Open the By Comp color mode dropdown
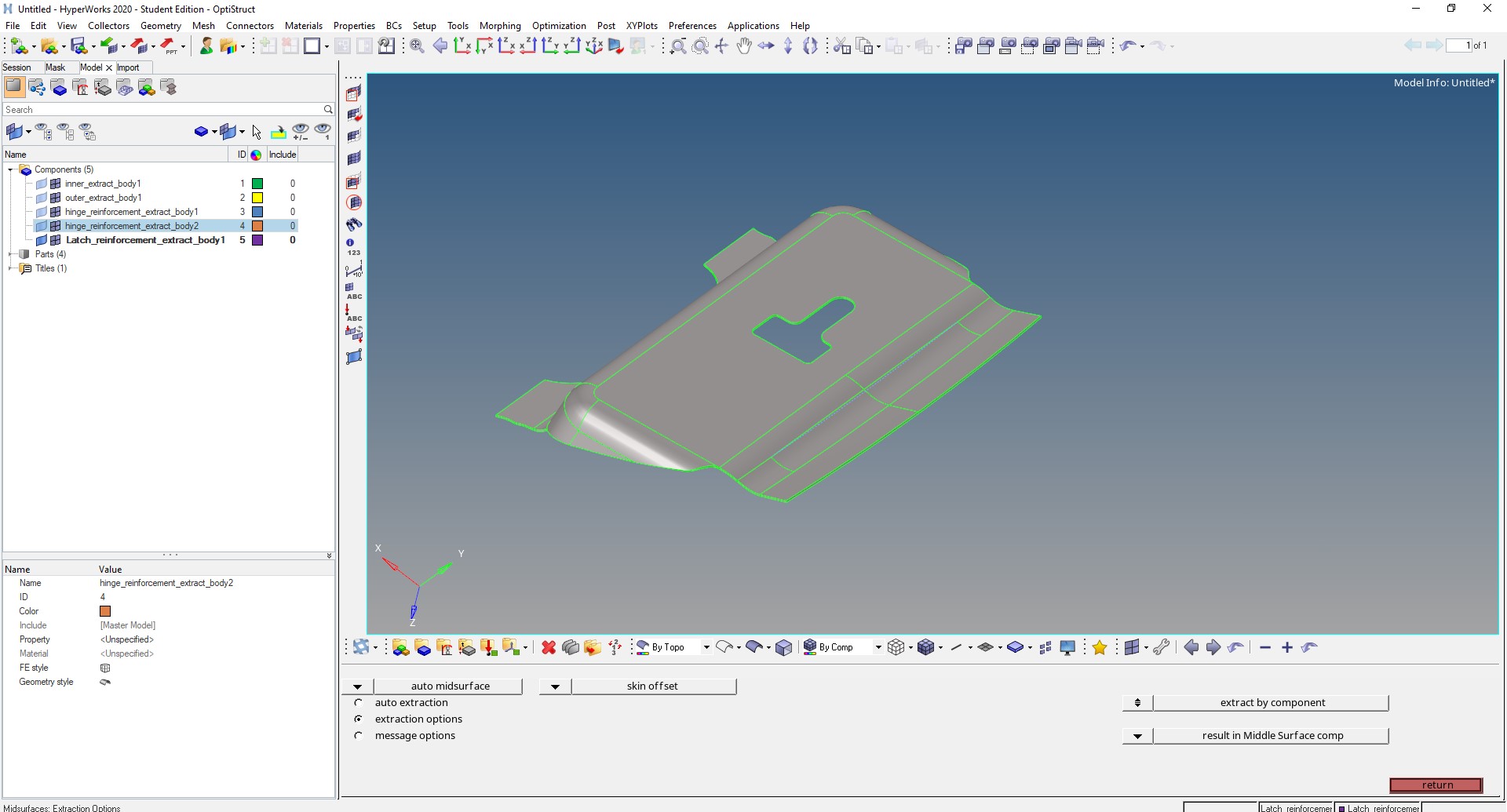Viewport: 1507px width, 812px height. [878, 647]
